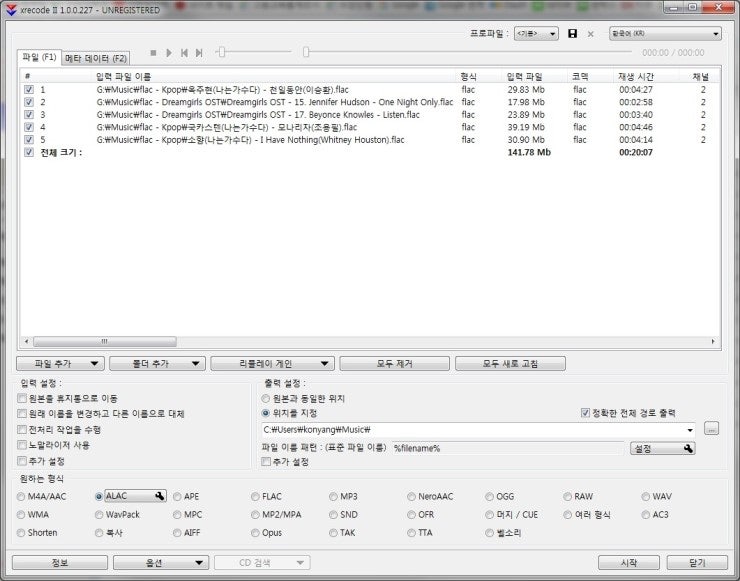The height and width of the screenshot is (581, 740).
Task: Select the 벨소리 output format
Action: pyautogui.click(x=504, y=533)
